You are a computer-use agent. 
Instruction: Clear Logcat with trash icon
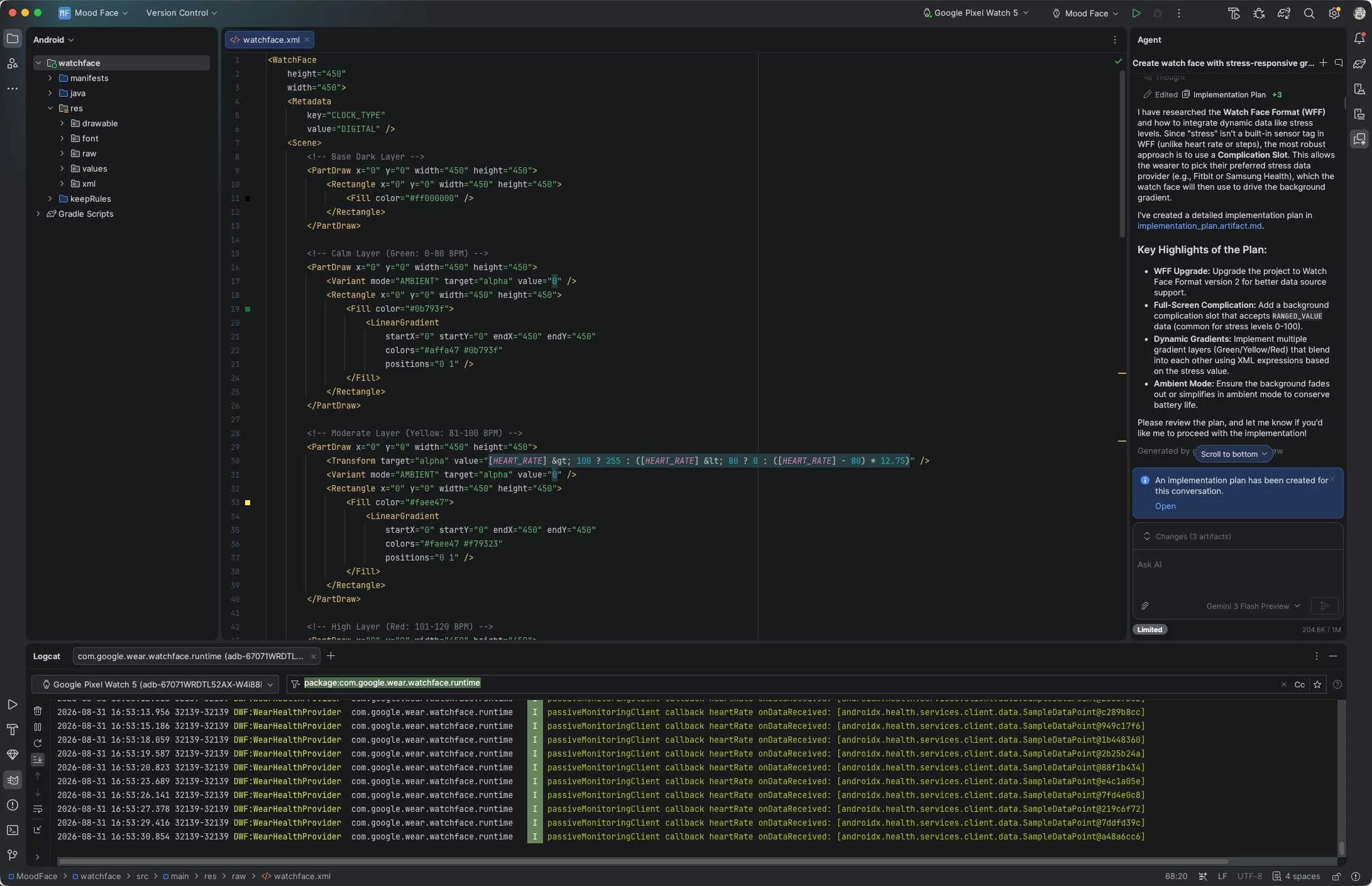(38, 711)
